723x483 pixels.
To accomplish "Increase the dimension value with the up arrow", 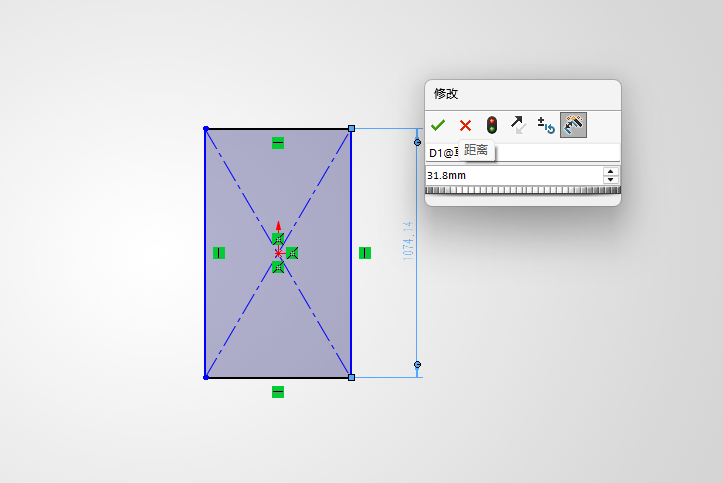I will [610, 171].
